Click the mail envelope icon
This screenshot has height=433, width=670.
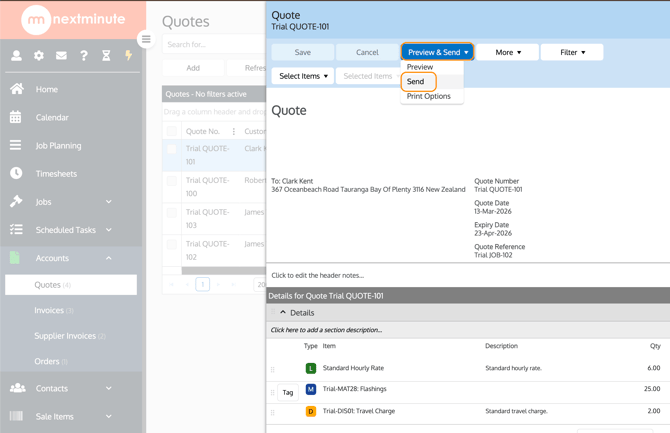61,56
